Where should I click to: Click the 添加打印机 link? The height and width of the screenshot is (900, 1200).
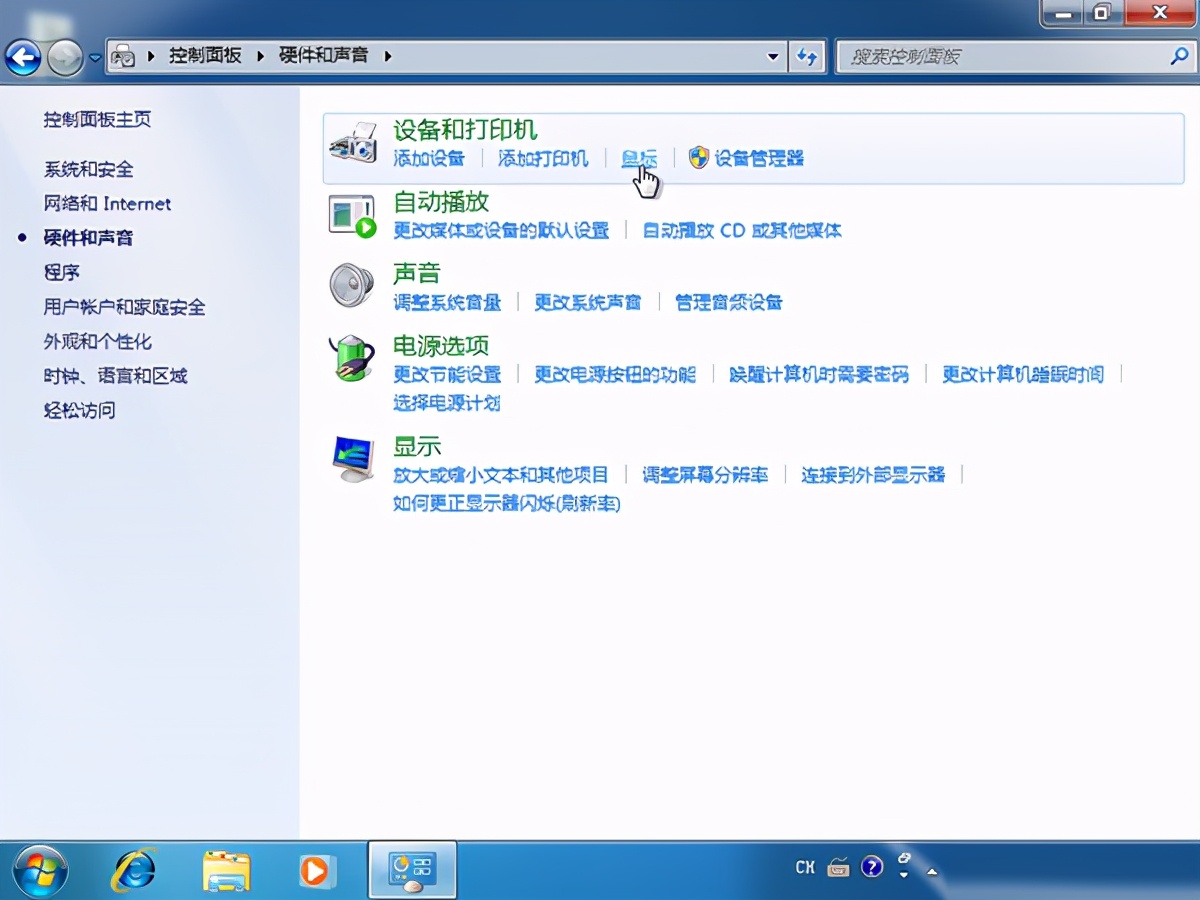(543, 159)
